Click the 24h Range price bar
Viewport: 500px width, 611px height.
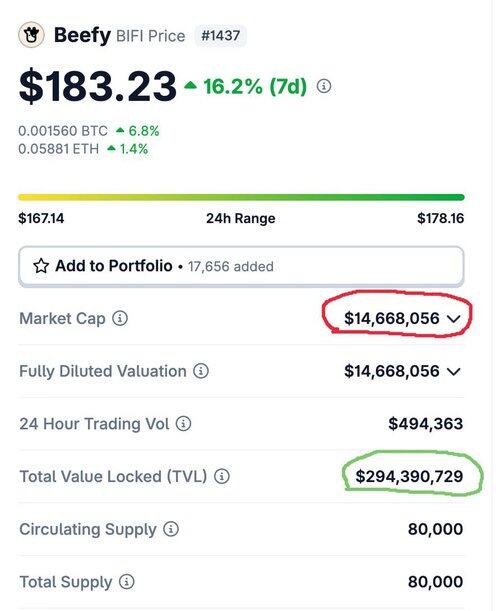pos(241,198)
